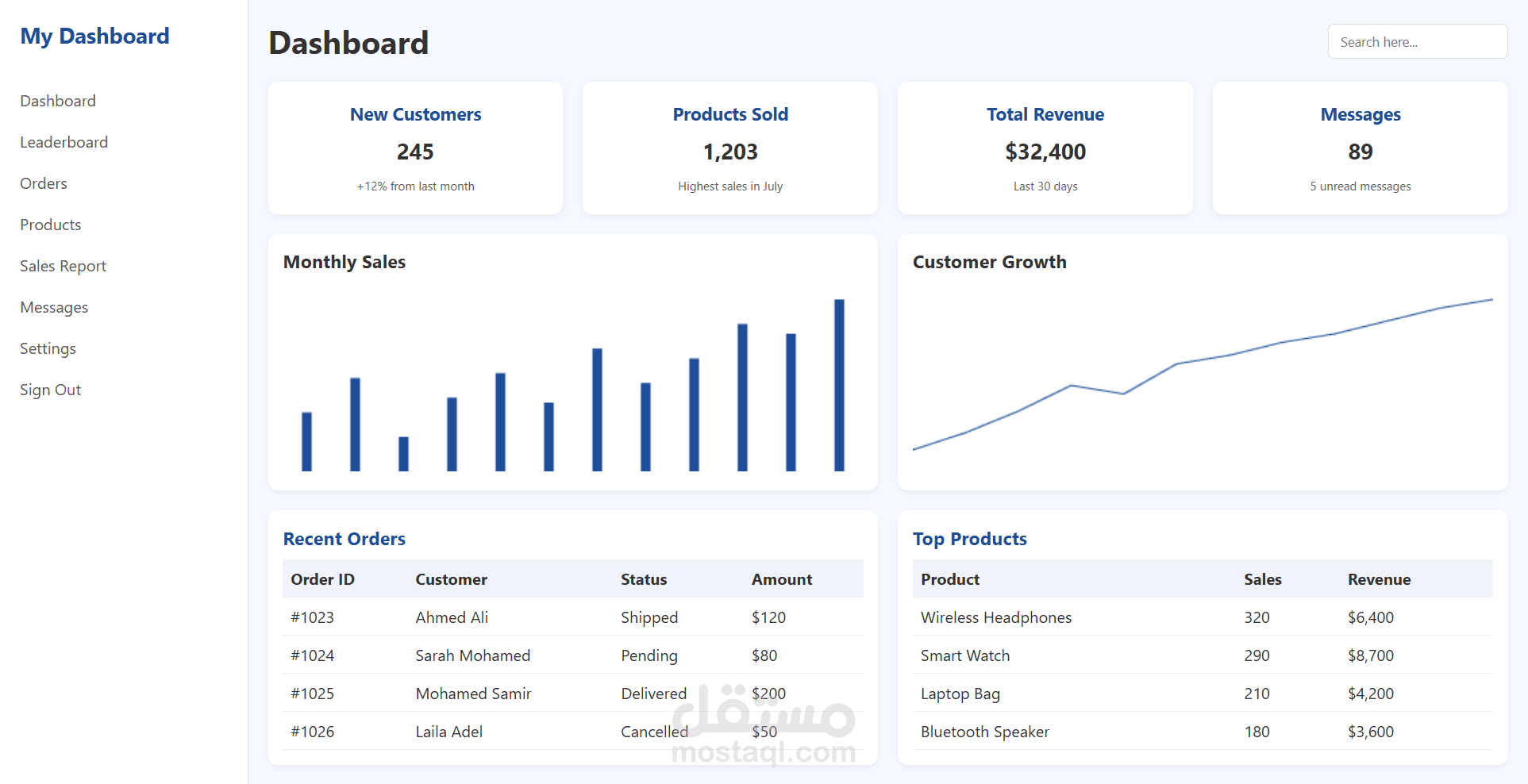Click the Order ID column header
This screenshot has height=784, width=1528.
322,579
